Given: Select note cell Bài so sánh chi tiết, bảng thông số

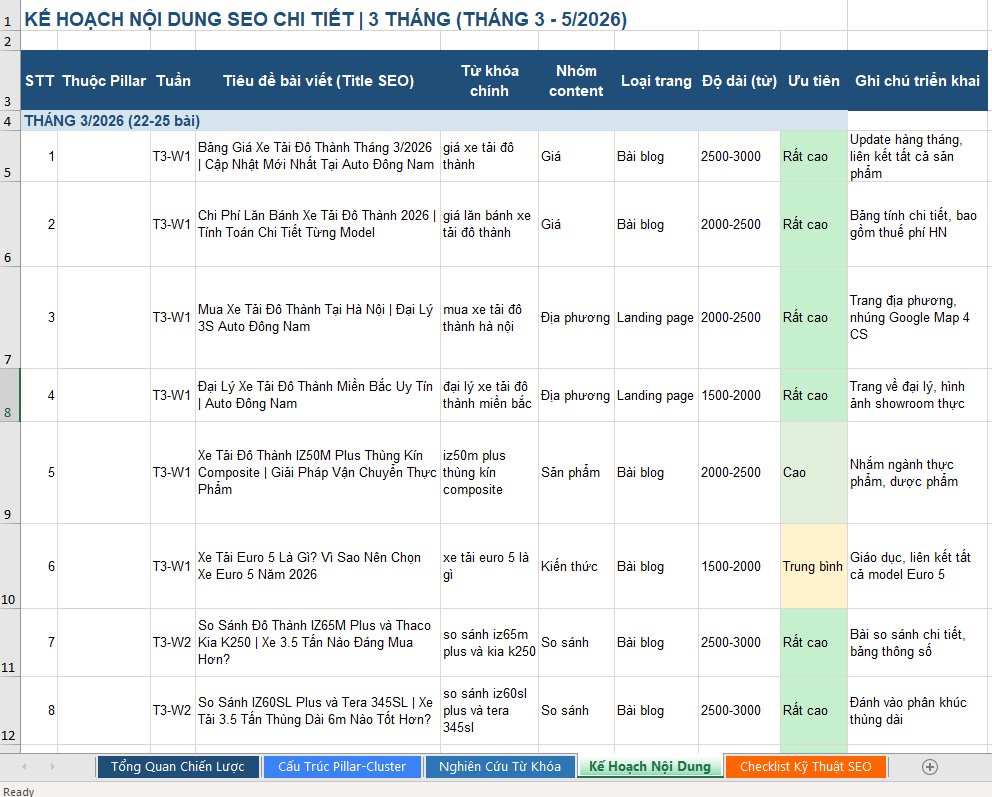Looking at the screenshot, I should (917, 643).
